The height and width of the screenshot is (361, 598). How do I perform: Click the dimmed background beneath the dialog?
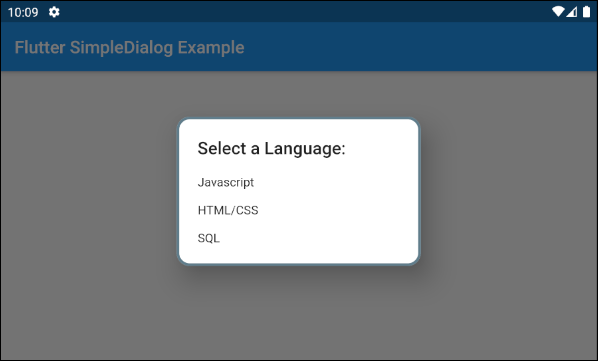coord(299,313)
